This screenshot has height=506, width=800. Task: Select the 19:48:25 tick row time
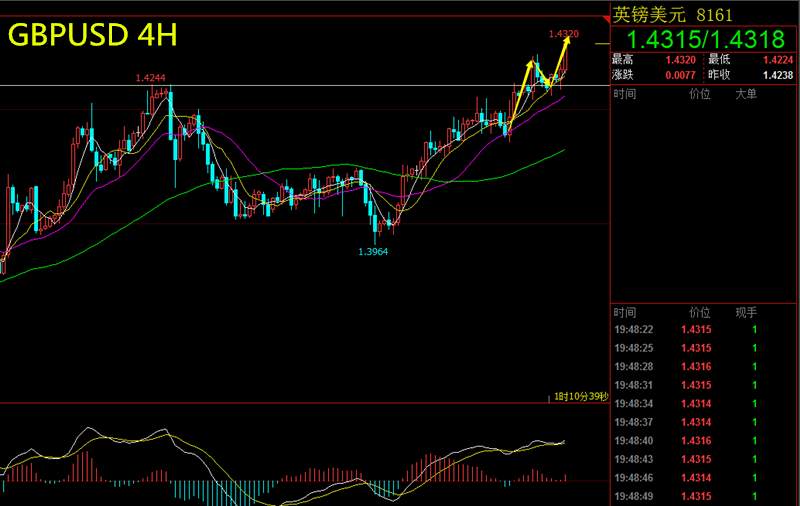(x=634, y=348)
